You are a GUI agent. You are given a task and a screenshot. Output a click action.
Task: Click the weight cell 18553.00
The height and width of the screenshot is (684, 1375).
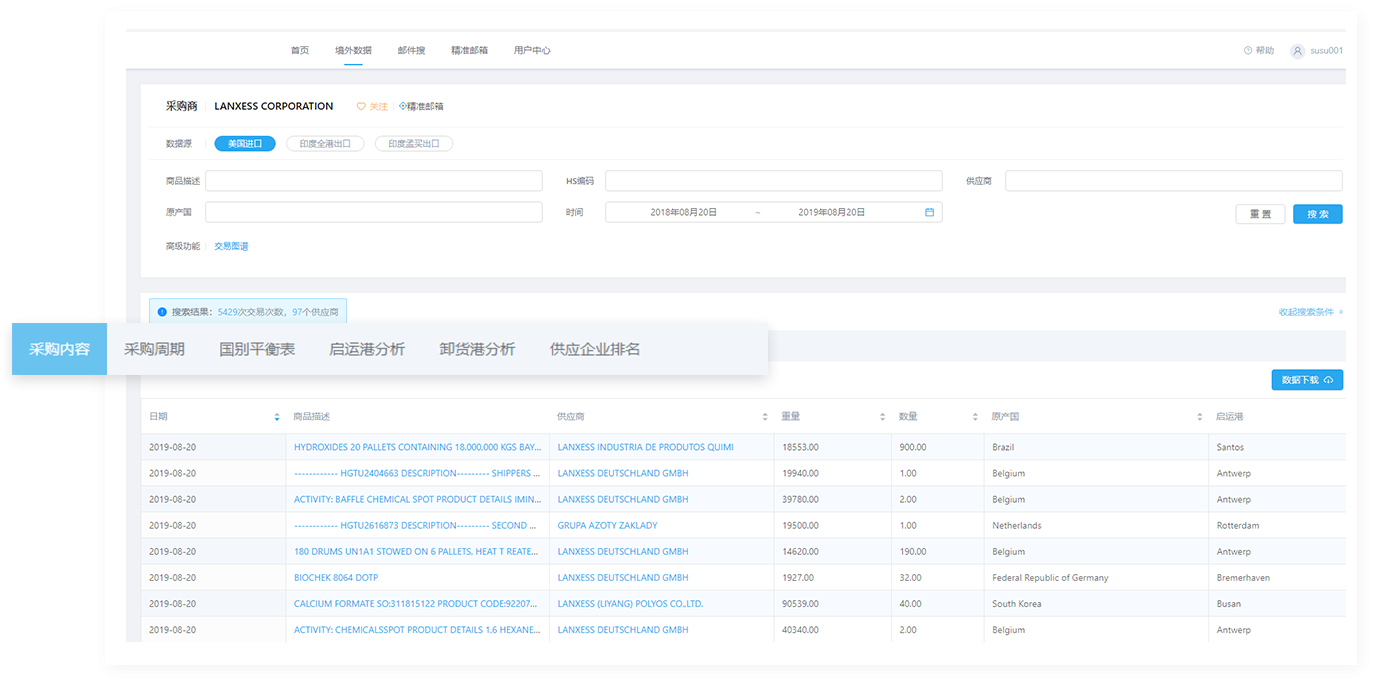point(800,447)
